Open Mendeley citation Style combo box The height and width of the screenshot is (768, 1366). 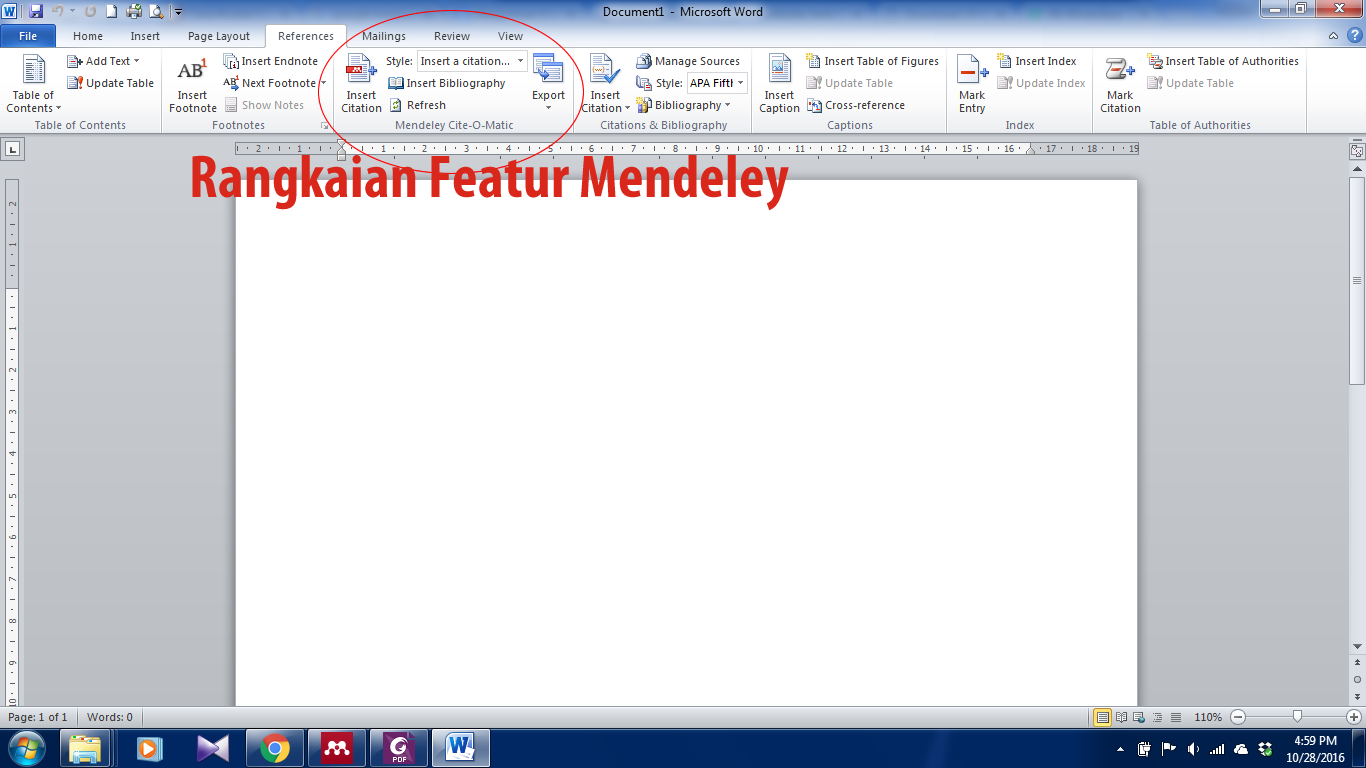pyautogui.click(x=472, y=61)
